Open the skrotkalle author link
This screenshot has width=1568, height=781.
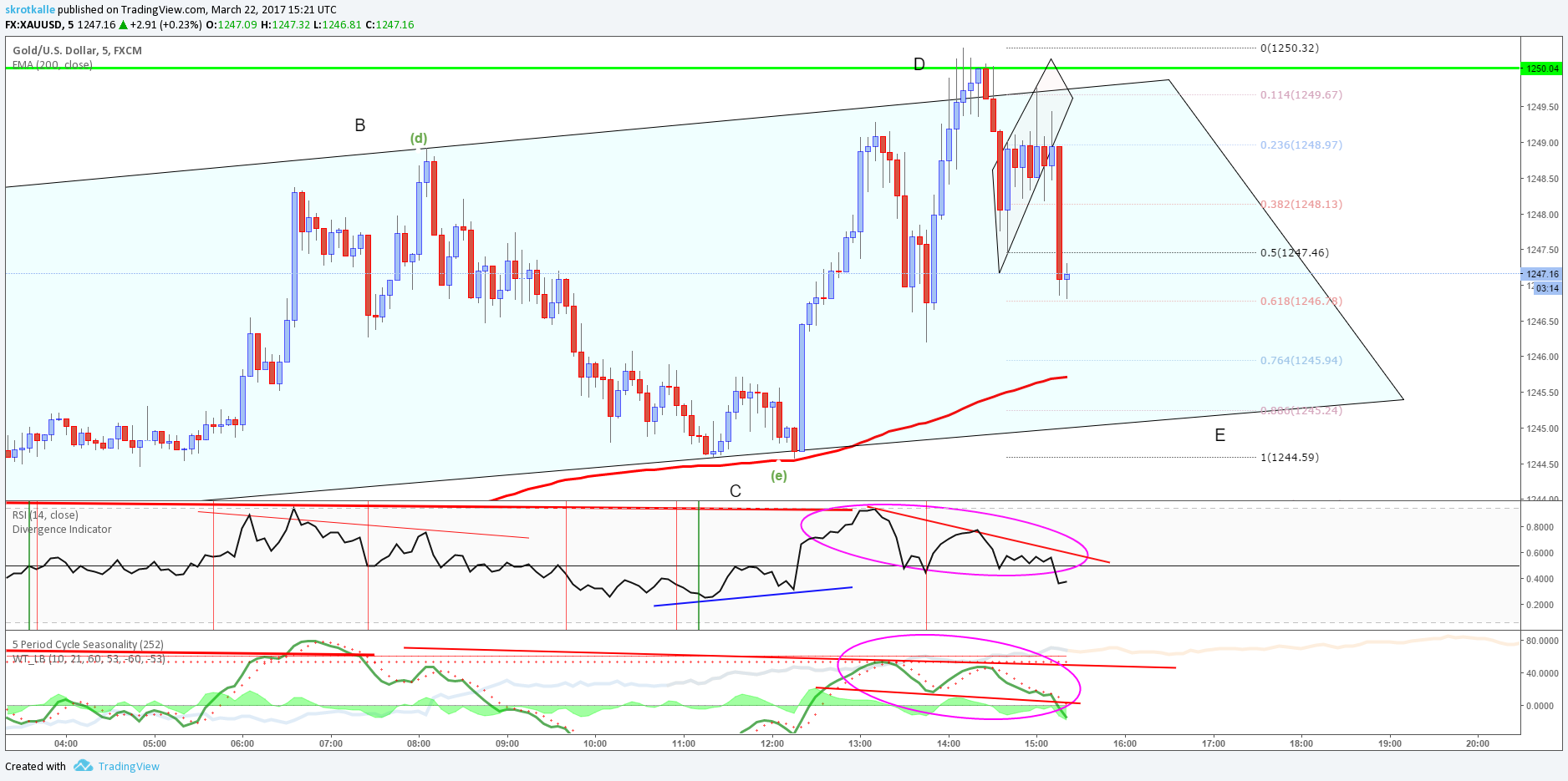[x=30, y=10]
